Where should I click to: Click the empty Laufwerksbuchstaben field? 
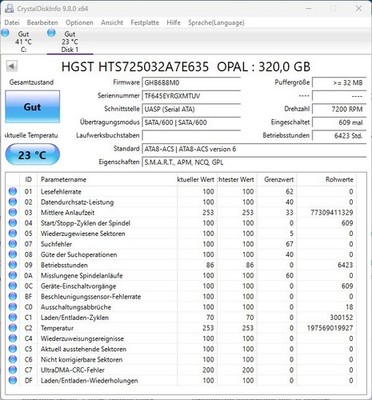191,135
